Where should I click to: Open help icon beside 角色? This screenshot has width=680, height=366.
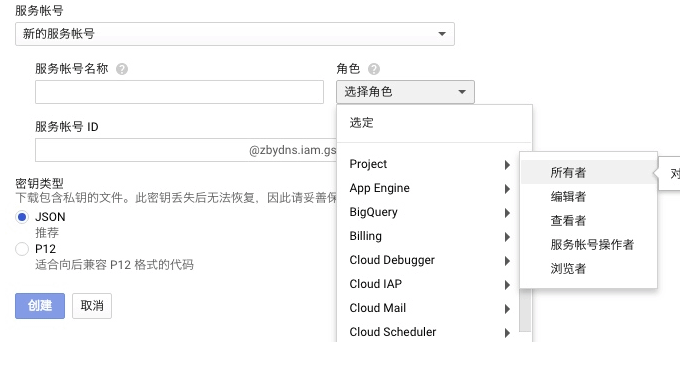click(373, 69)
